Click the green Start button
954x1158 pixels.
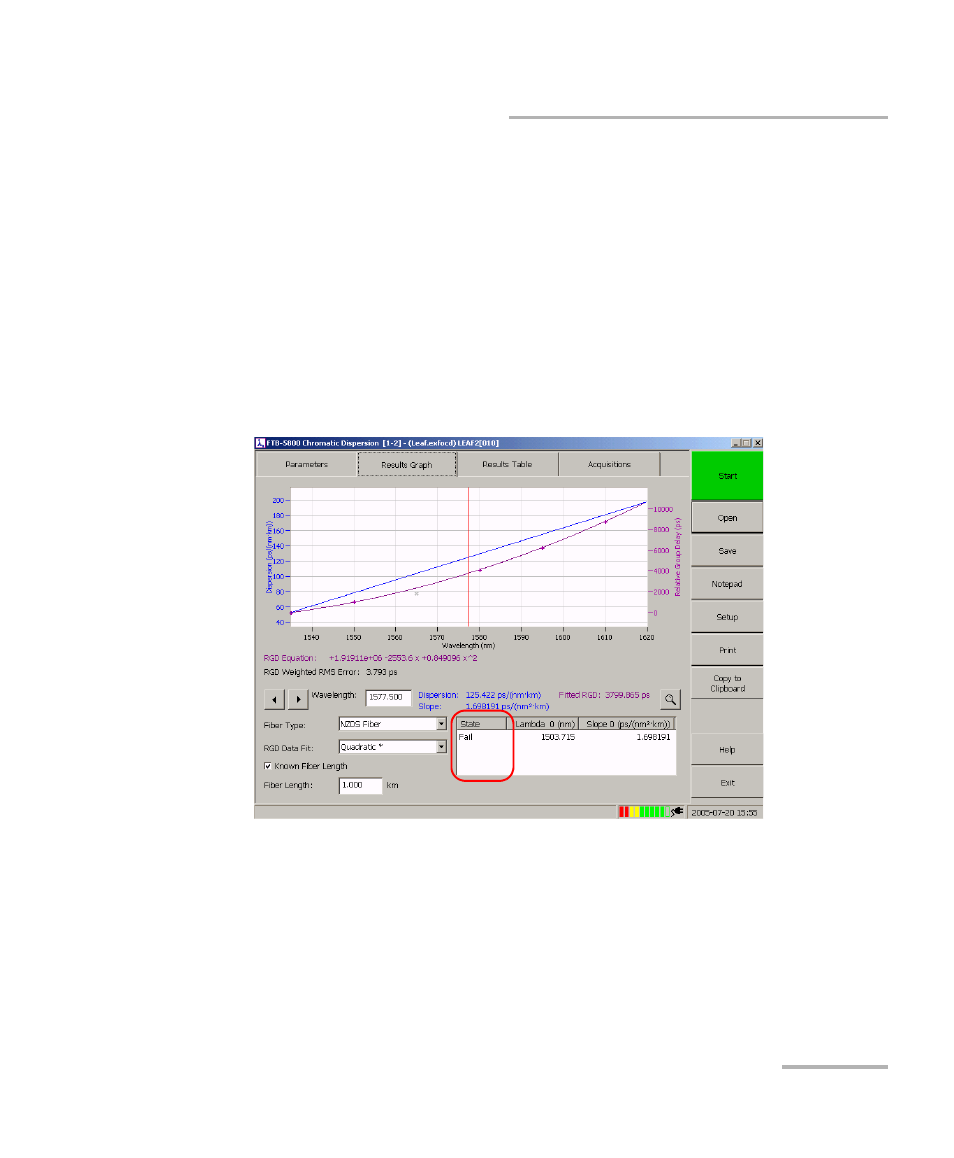[727, 476]
